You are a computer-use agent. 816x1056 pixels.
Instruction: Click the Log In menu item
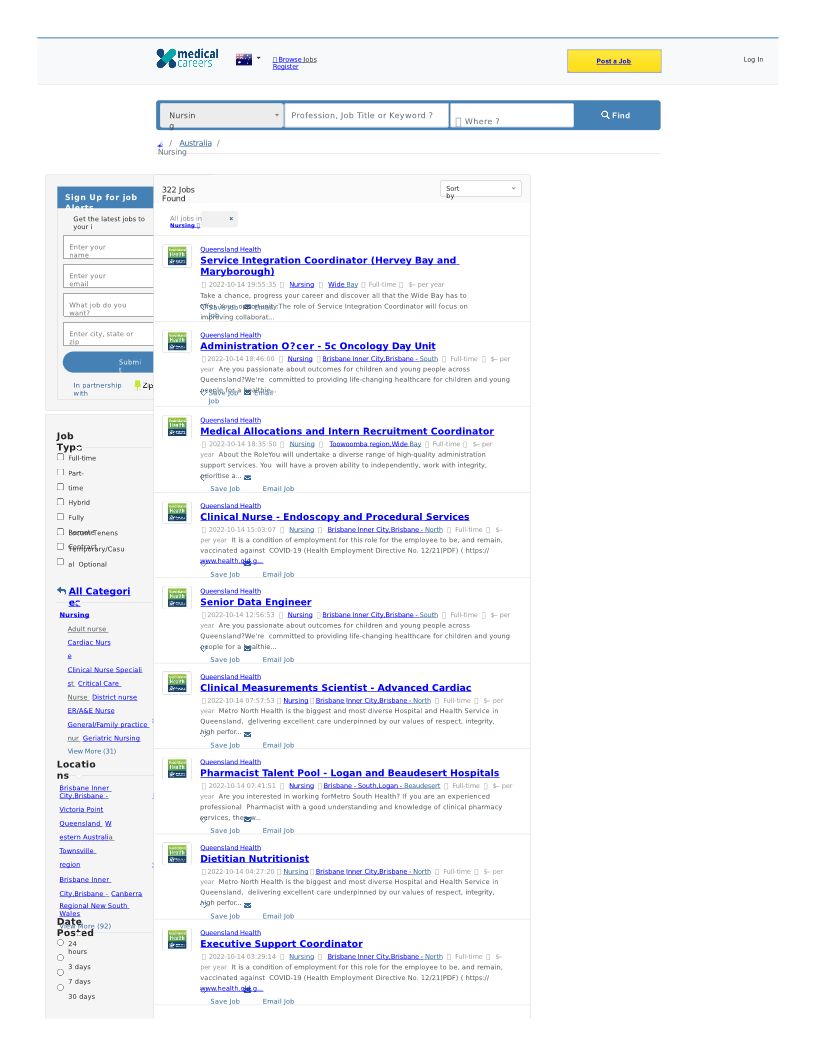click(x=752, y=60)
